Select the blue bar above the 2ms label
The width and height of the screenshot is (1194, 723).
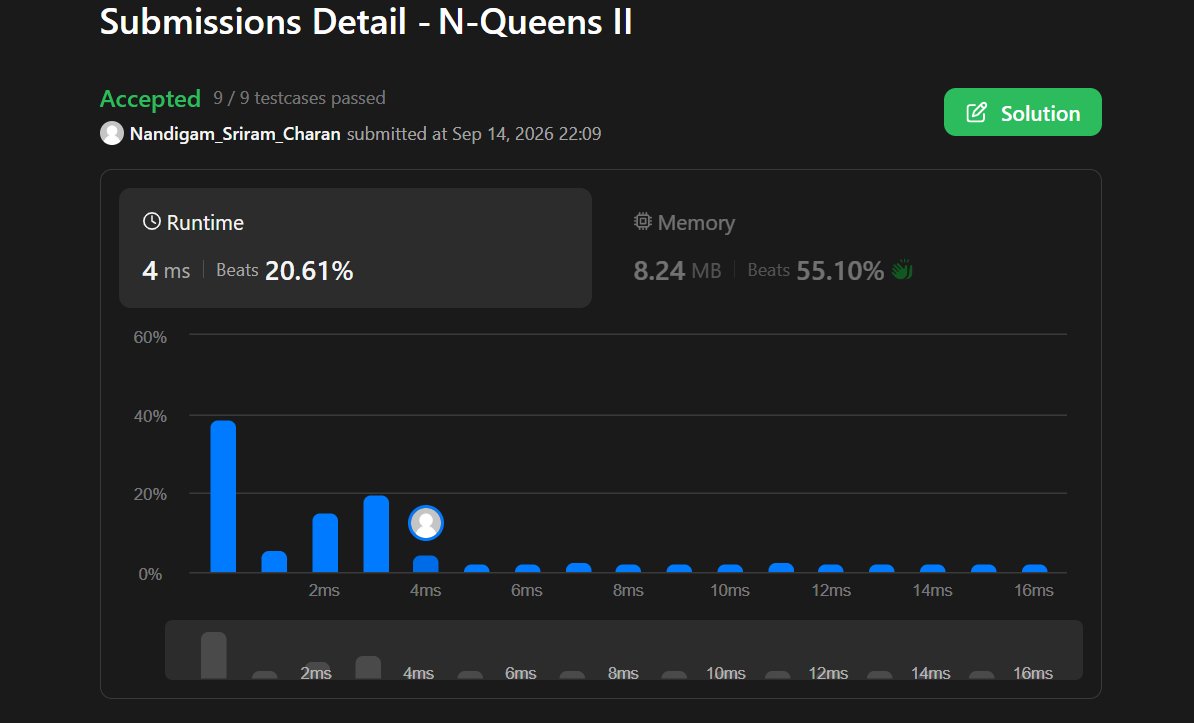click(x=325, y=542)
